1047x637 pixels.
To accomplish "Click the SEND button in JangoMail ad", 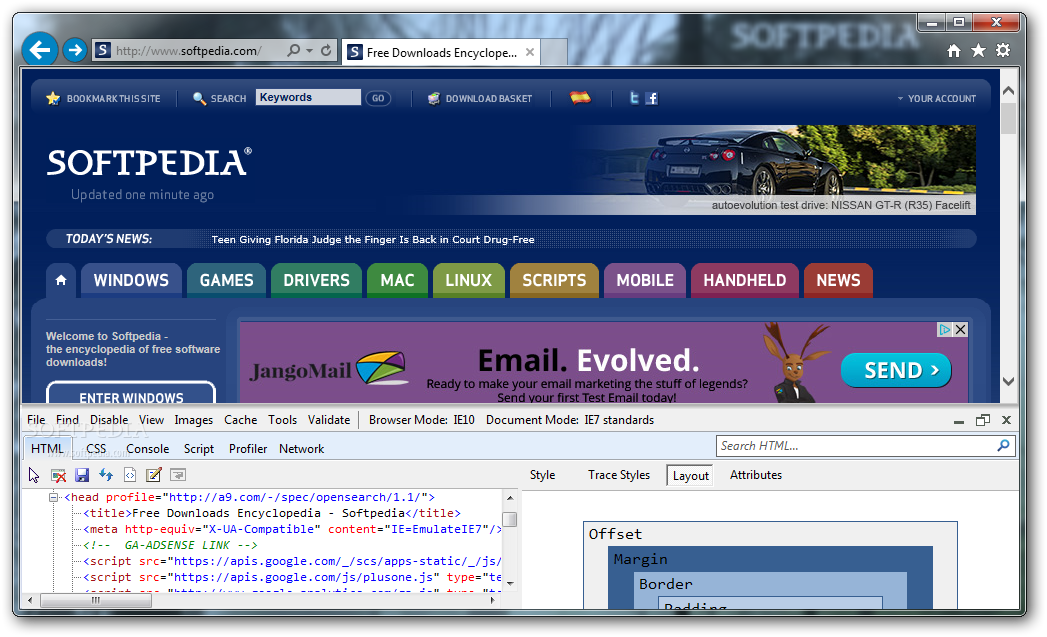I will (x=896, y=370).
